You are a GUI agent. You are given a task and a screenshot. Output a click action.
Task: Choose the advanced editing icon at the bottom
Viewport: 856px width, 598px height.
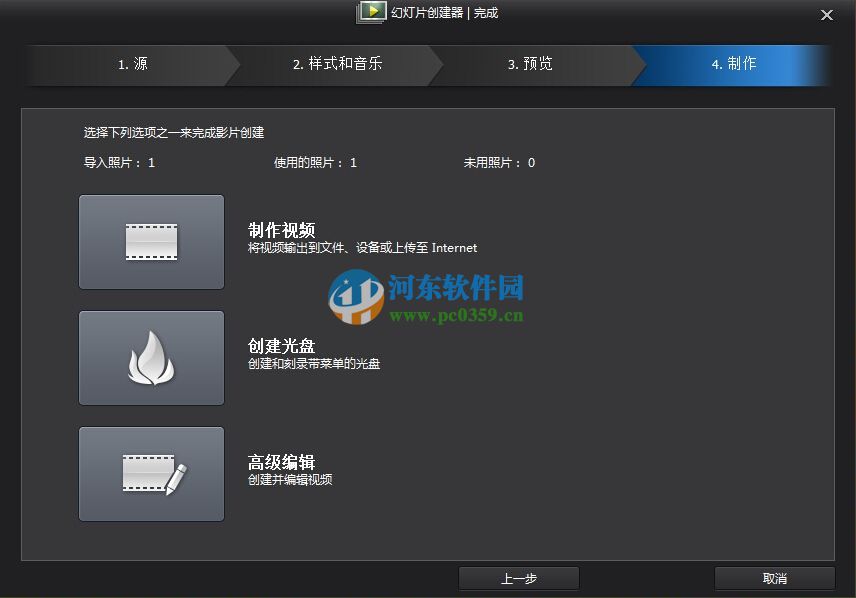[x=151, y=474]
